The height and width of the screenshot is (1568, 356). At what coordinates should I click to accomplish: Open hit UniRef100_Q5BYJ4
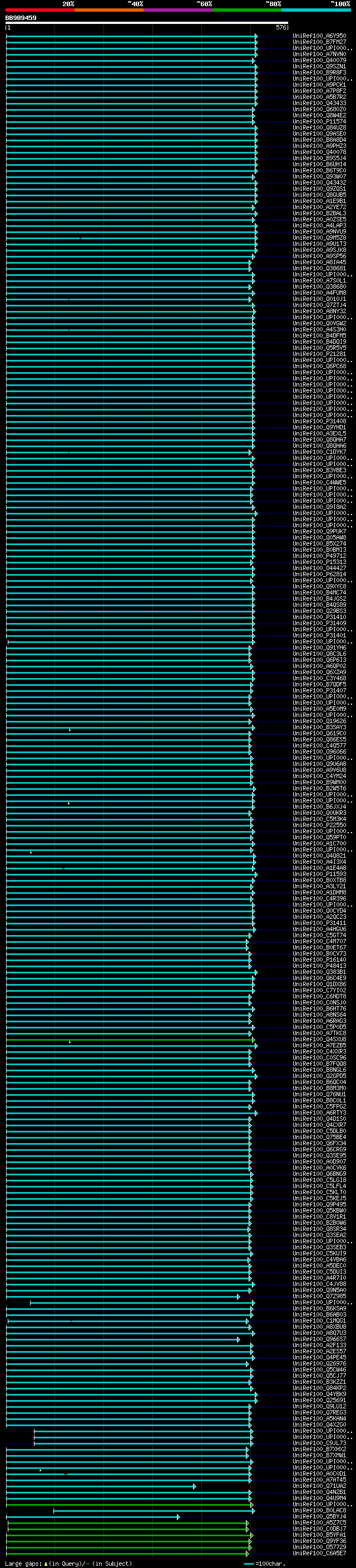319,1517
